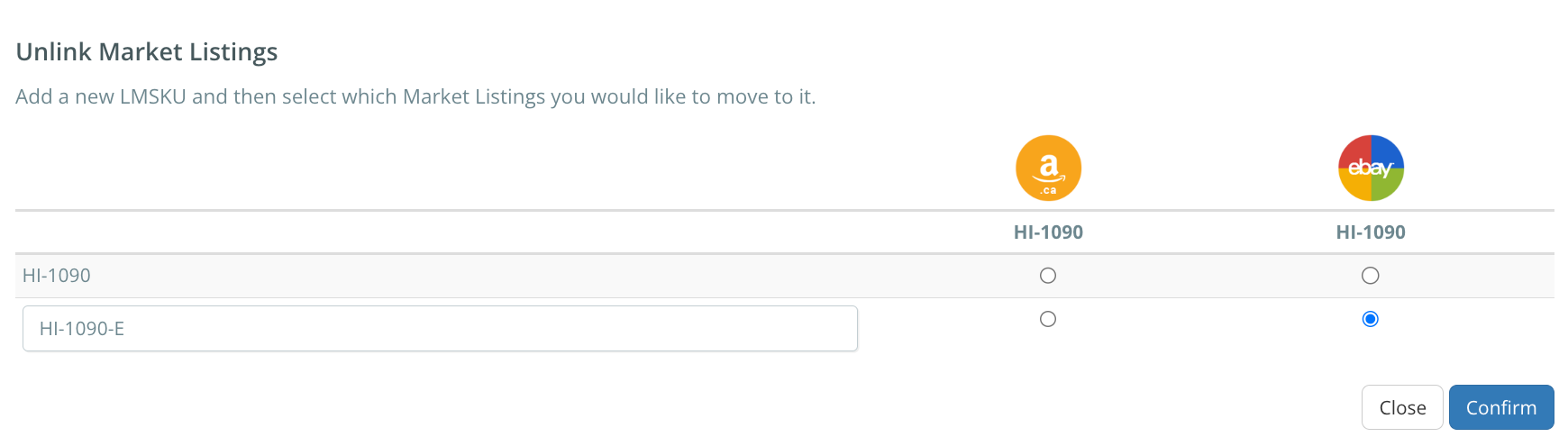Select the checked eBay HI-1090-E radio button
Viewport: 1568px width, 446px height.
1371,319
